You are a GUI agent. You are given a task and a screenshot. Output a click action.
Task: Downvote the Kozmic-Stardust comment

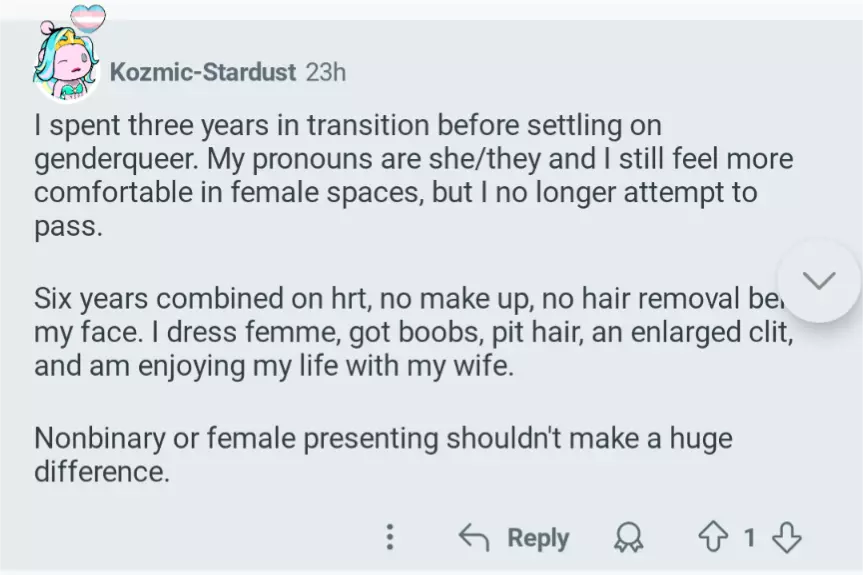[788, 538]
